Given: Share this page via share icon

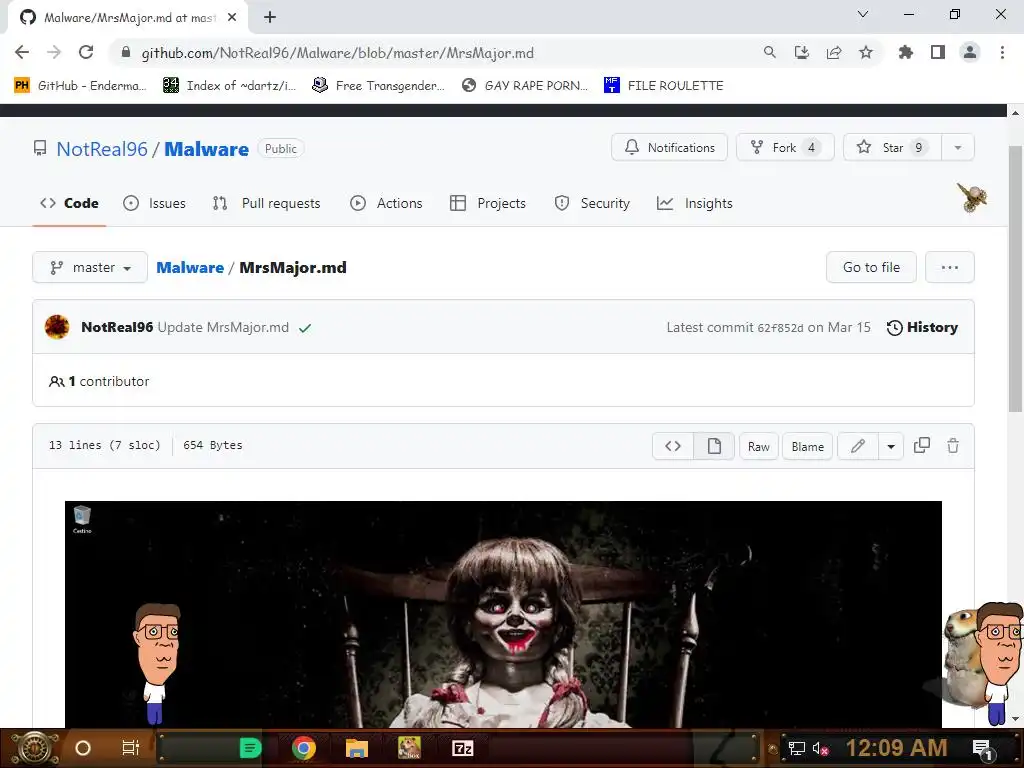Looking at the screenshot, I should [833, 52].
